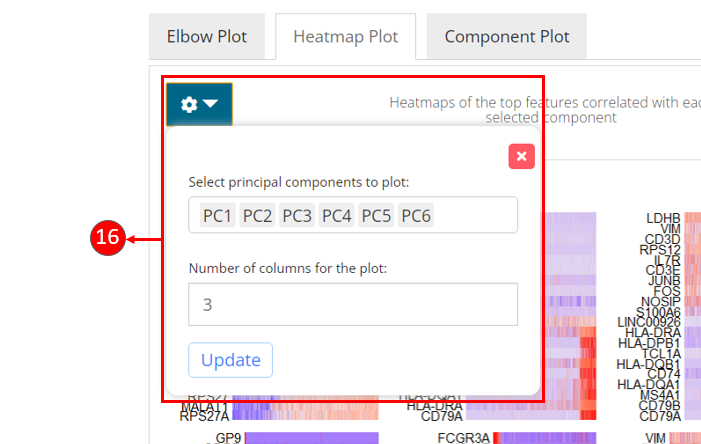
Task: Choose the PC4 component tag
Action: pos(336,215)
